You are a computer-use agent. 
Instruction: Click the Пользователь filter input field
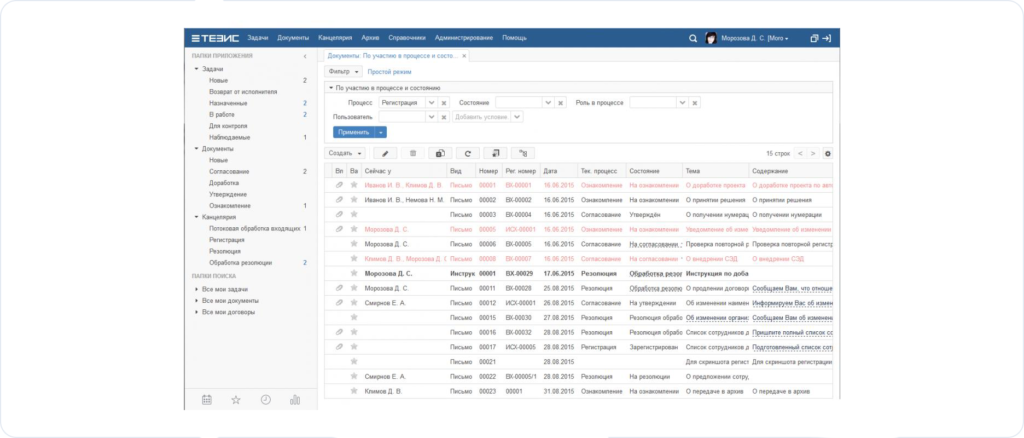[397, 117]
